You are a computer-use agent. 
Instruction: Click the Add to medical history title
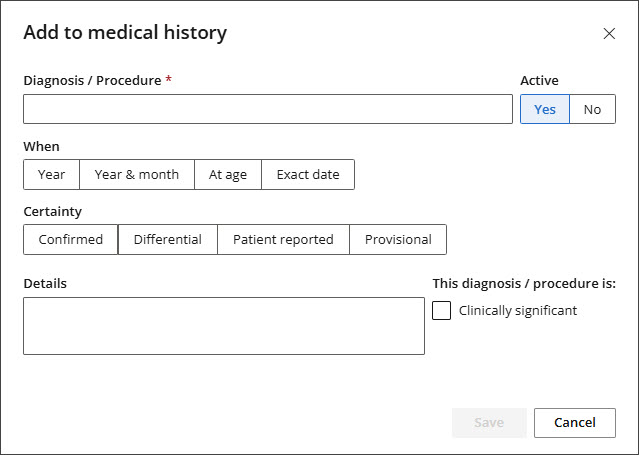click(125, 33)
